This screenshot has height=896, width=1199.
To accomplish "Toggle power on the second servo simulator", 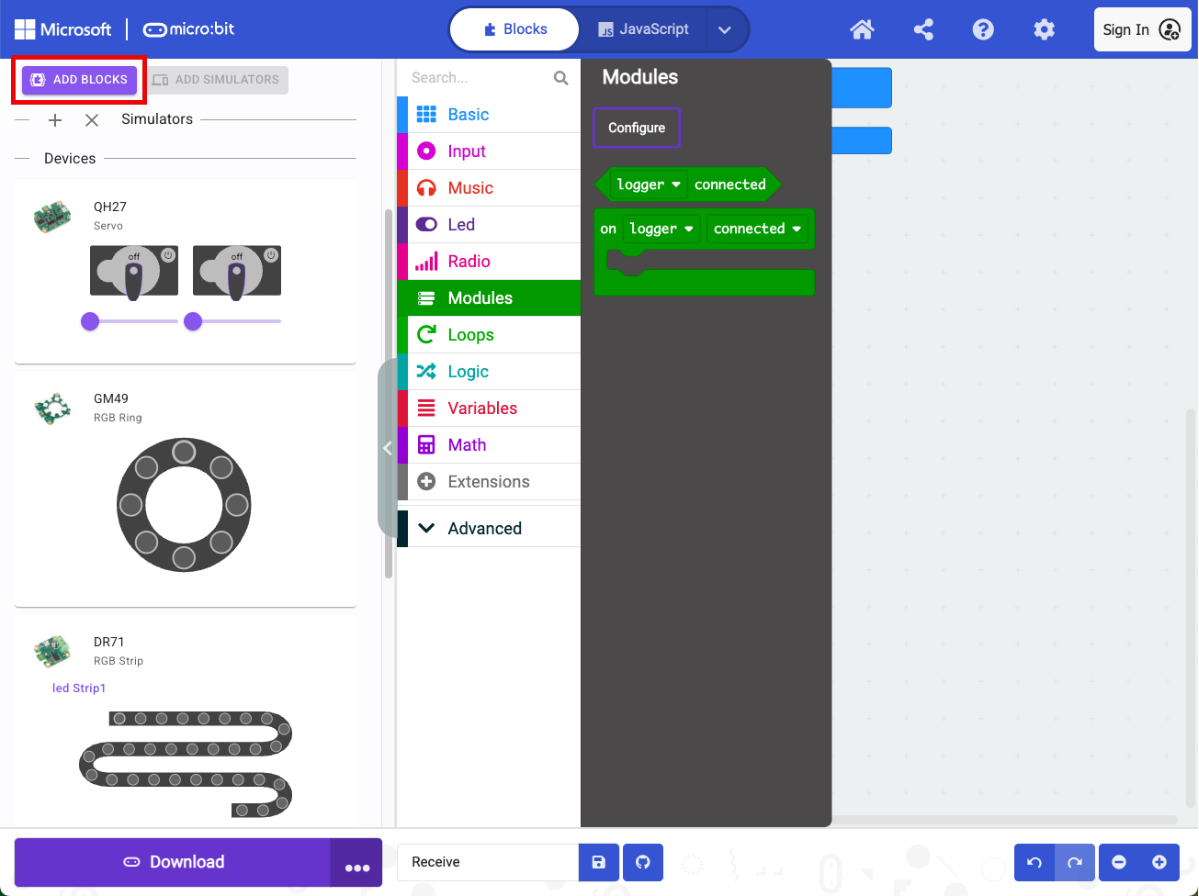I will [x=271, y=256].
